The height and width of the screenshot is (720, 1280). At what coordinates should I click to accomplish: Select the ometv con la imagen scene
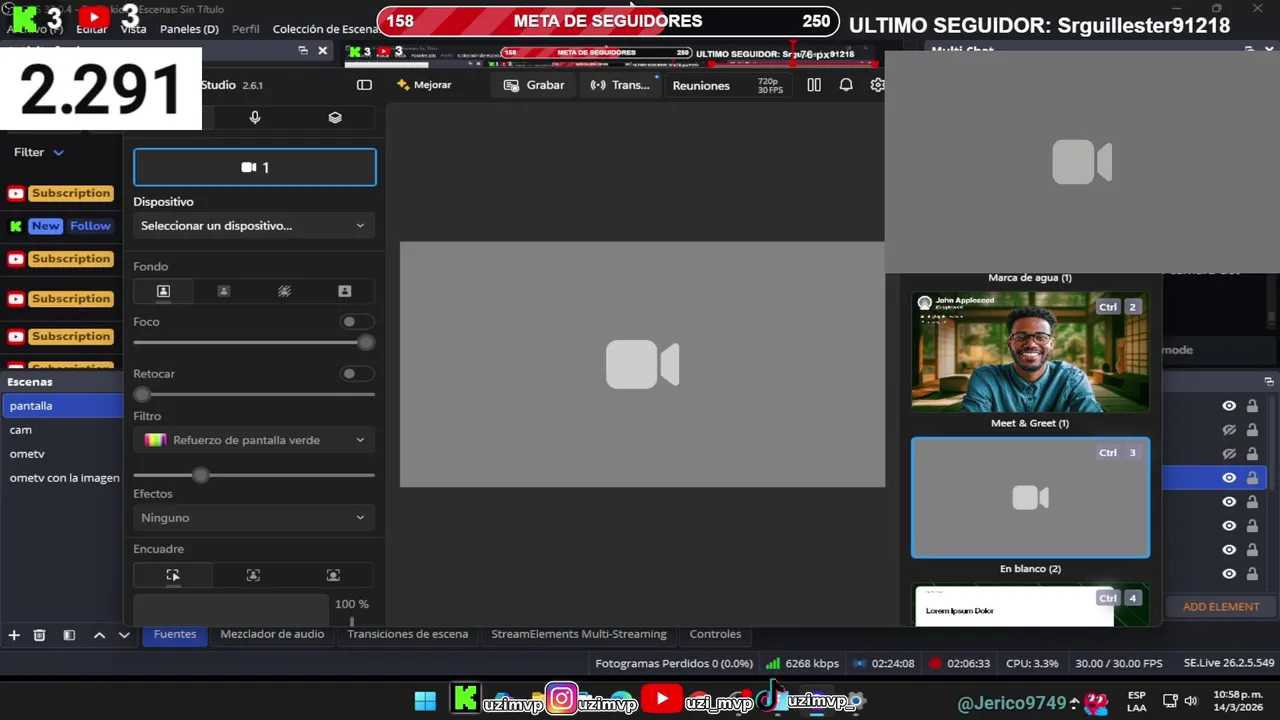point(62,478)
